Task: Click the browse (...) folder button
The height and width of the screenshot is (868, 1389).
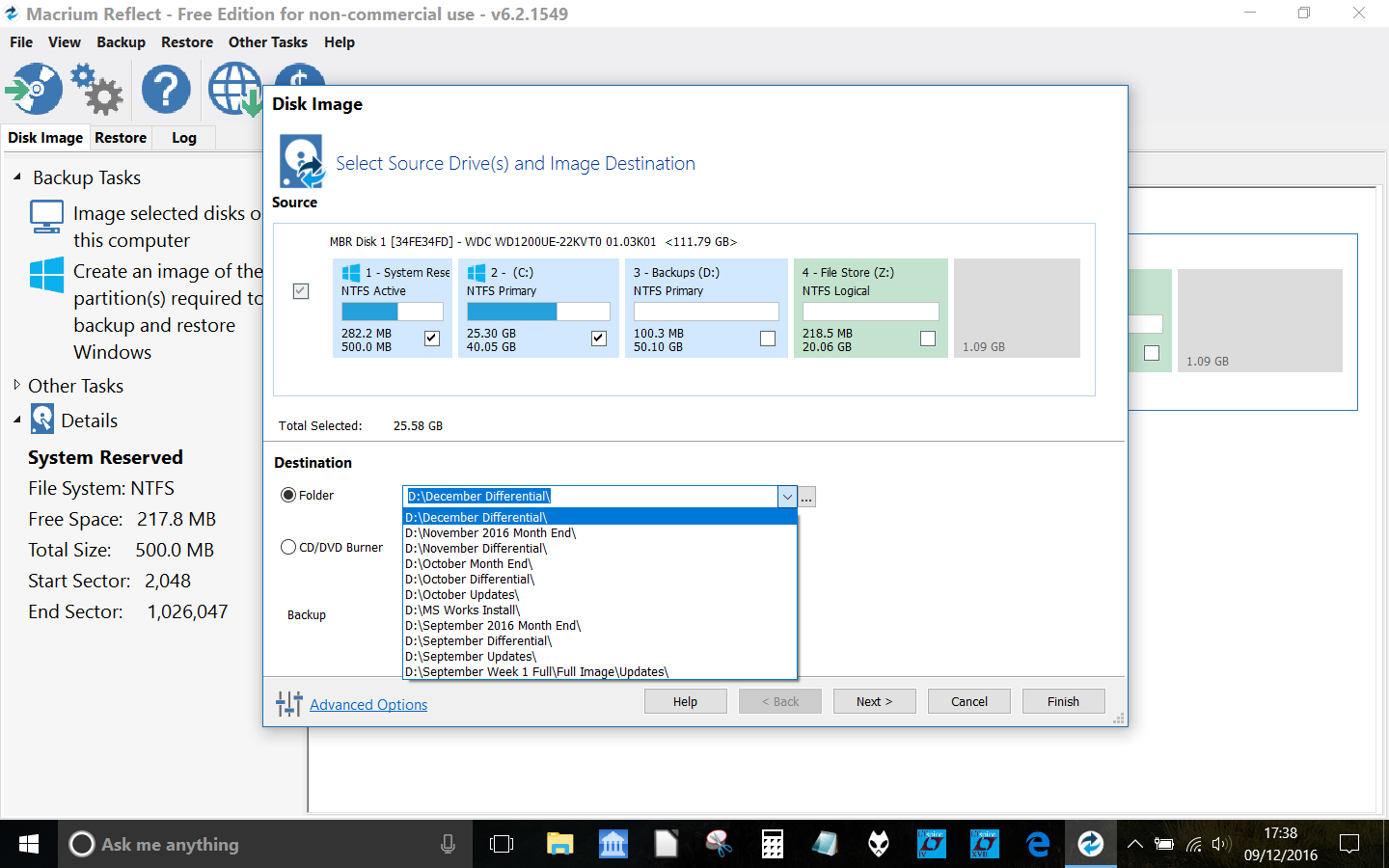Action: tap(807, 497)
